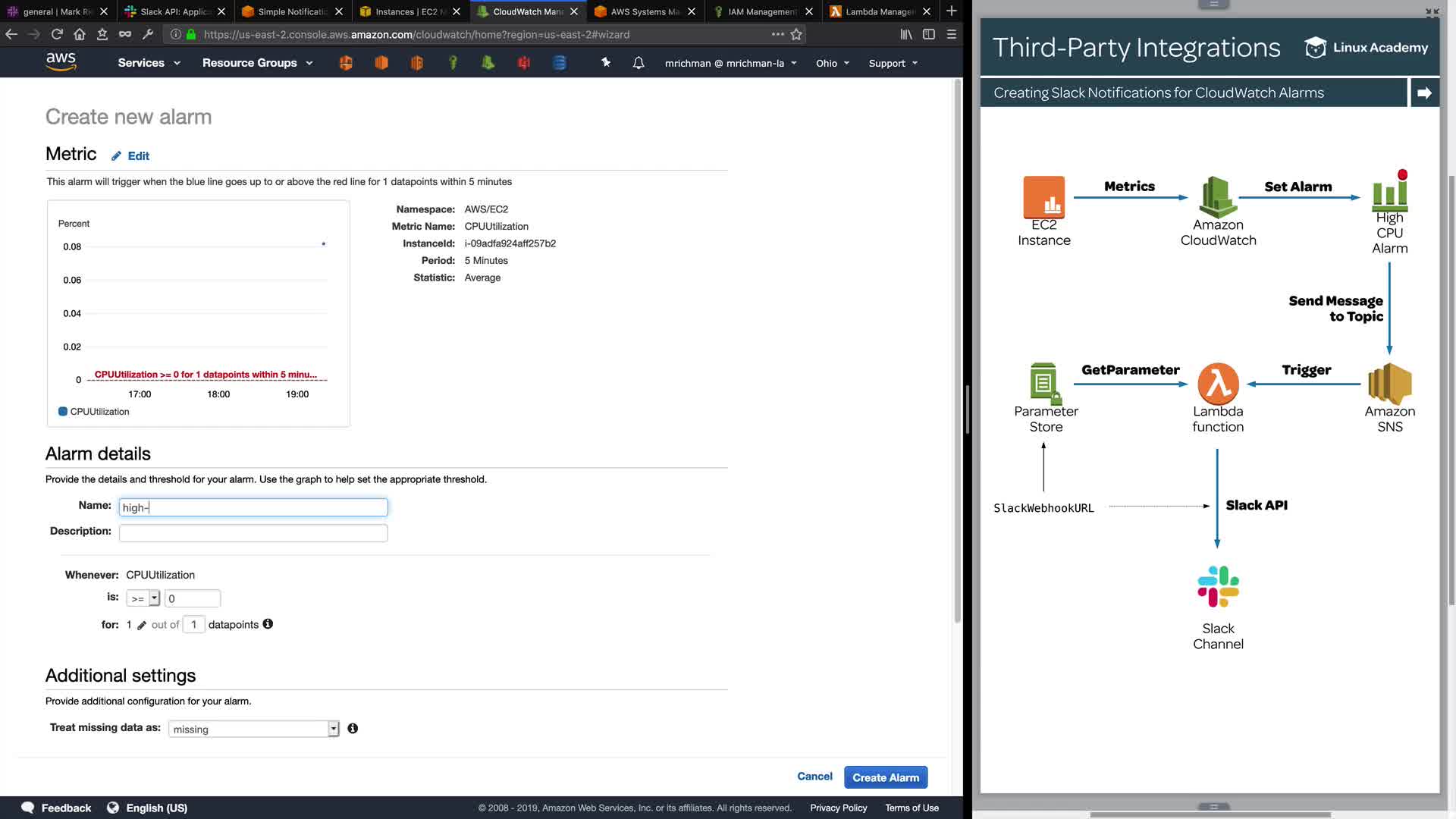Click the pencil icon beside datapoints count
Image resolution: width=1456 pixels, height=819 pixels.
point(142,626)
